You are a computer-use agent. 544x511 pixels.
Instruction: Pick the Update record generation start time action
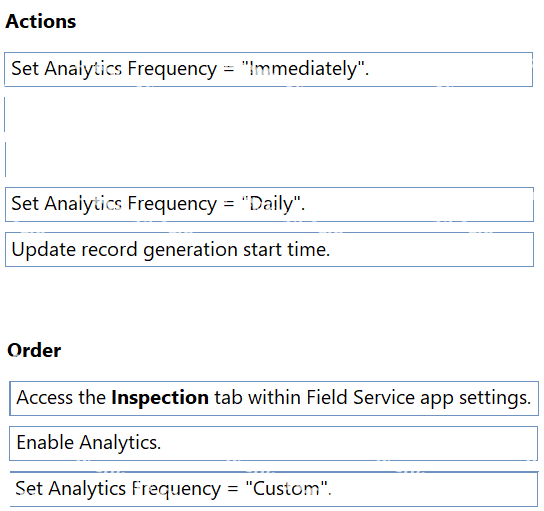pyautogui.click(x=269, y=249)
